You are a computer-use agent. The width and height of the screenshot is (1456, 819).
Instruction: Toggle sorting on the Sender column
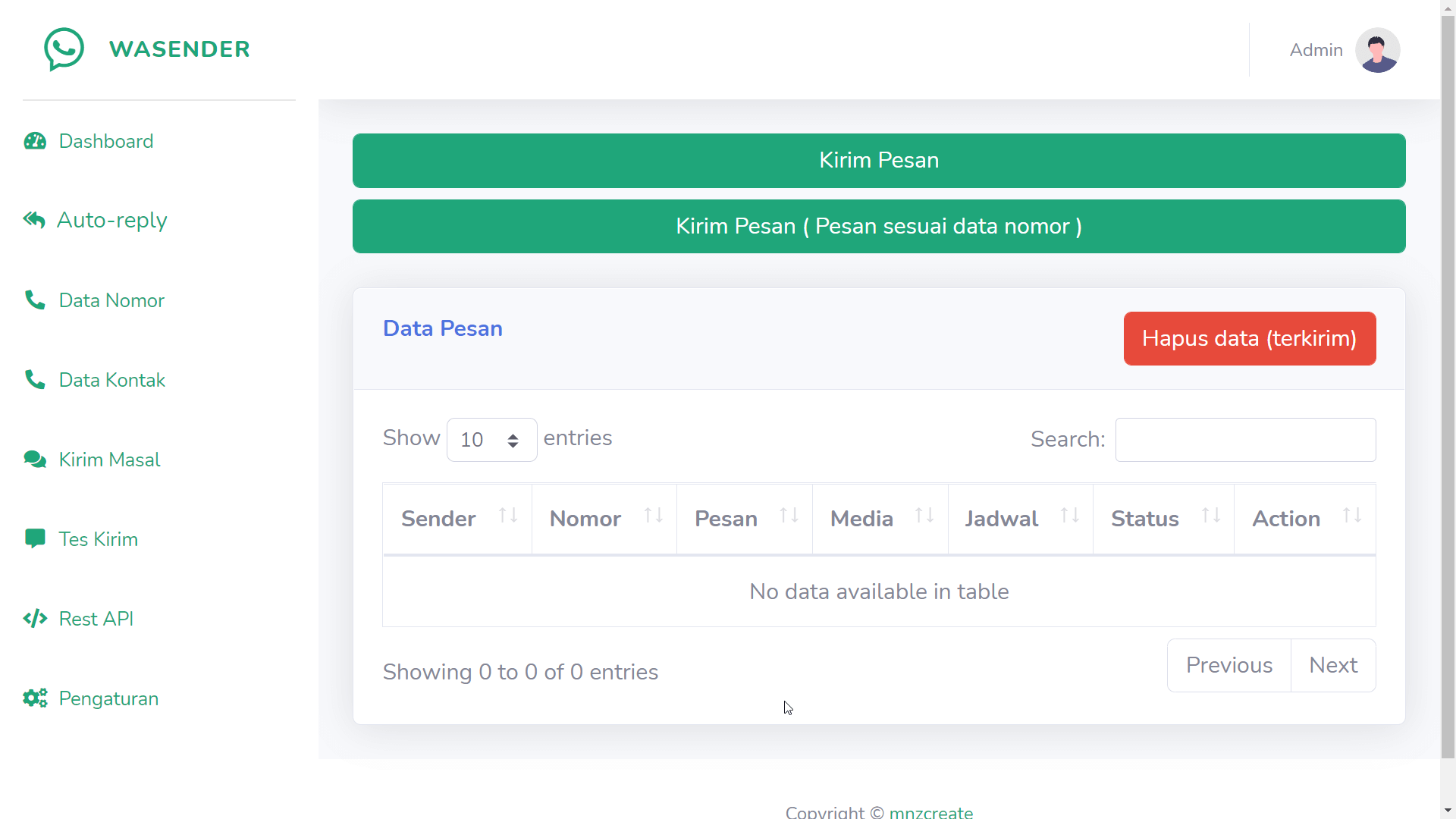(x=507, y=515)
